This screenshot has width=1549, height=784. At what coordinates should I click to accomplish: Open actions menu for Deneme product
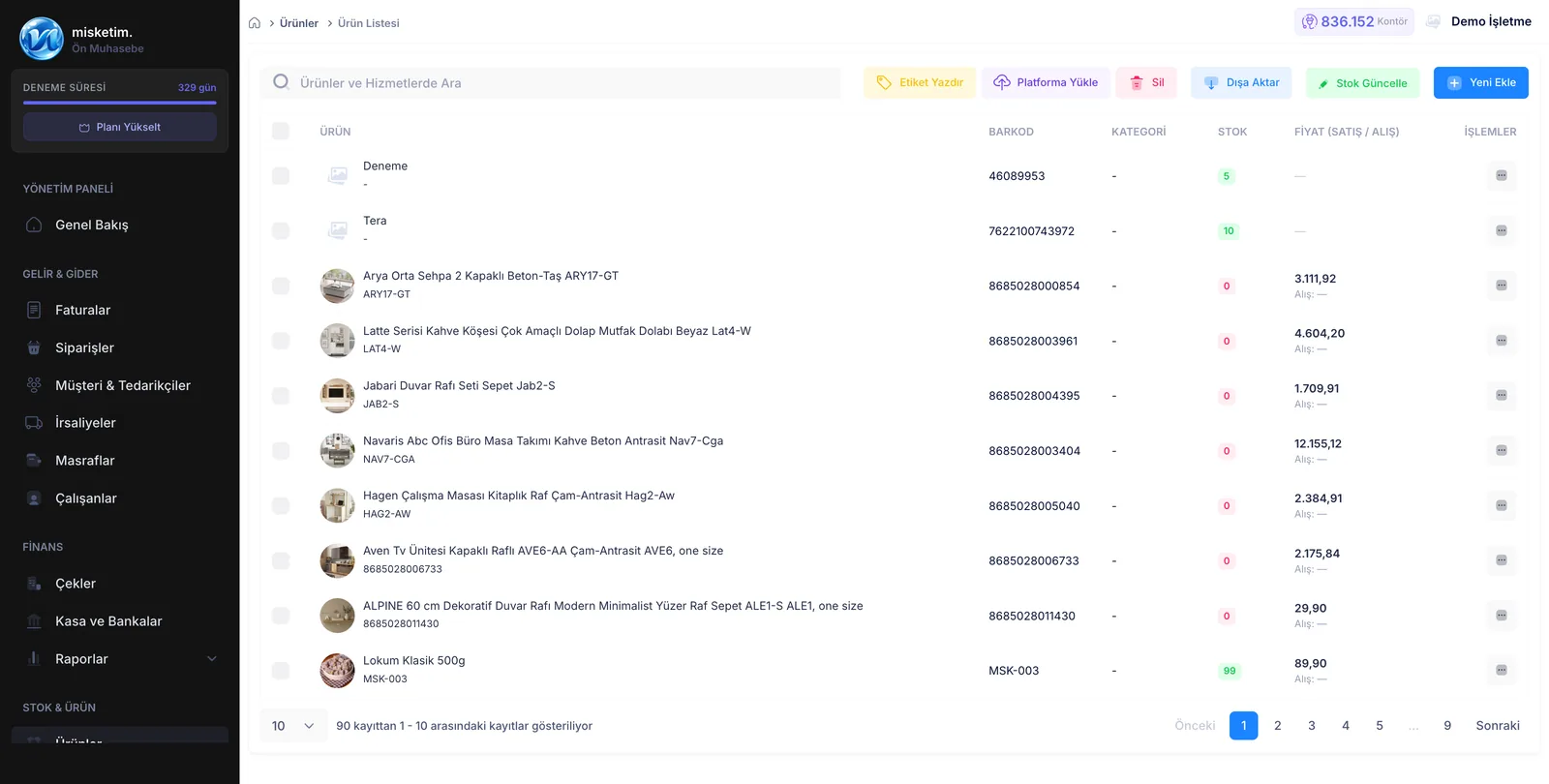(x=1501, y=176)
